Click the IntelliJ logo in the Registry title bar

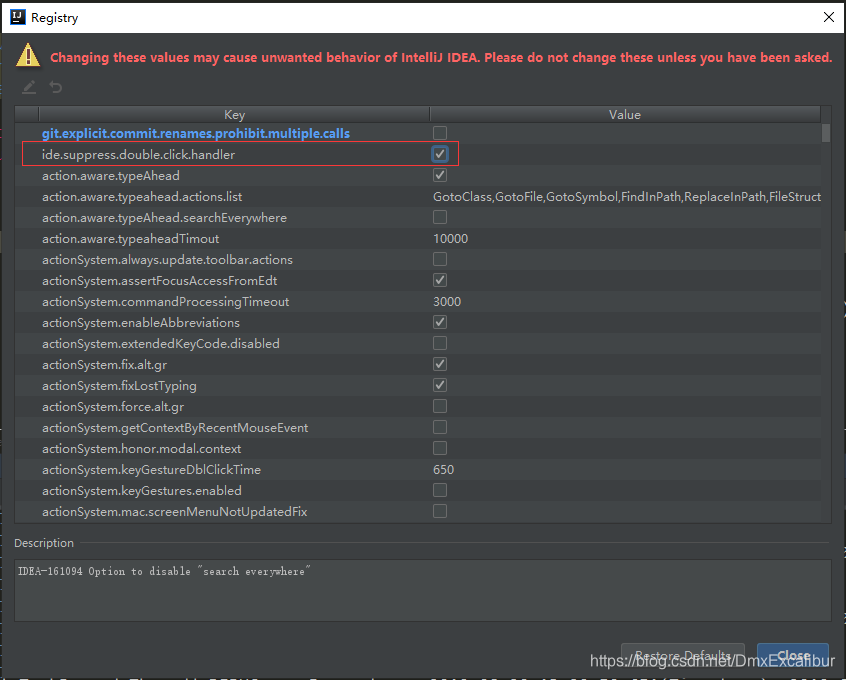(x=18, y=17)
